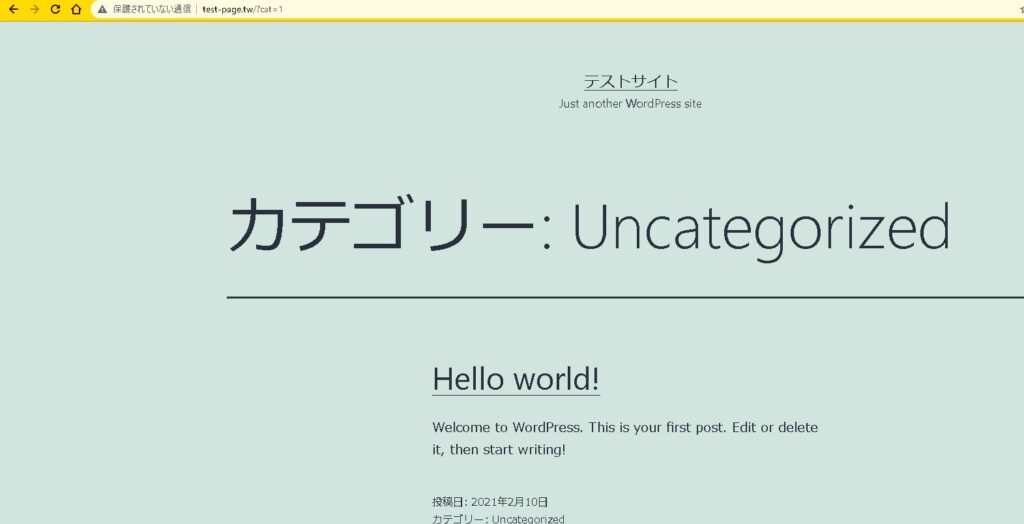Click the カテゴリー: Uncategorized page heading
The height and width of the screenshot is (524, 1024).
click(588, 226)
